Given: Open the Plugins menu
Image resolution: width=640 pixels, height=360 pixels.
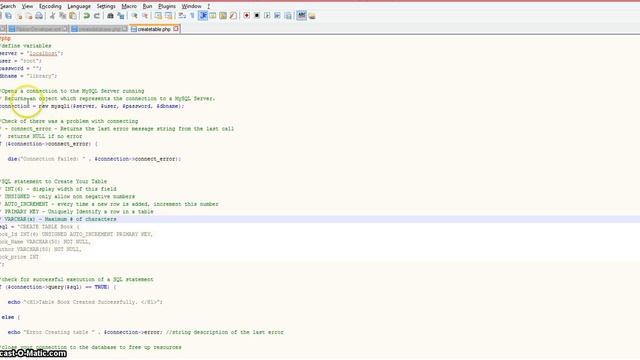Looking at the screenshot, I should click(x=167, y=7).
